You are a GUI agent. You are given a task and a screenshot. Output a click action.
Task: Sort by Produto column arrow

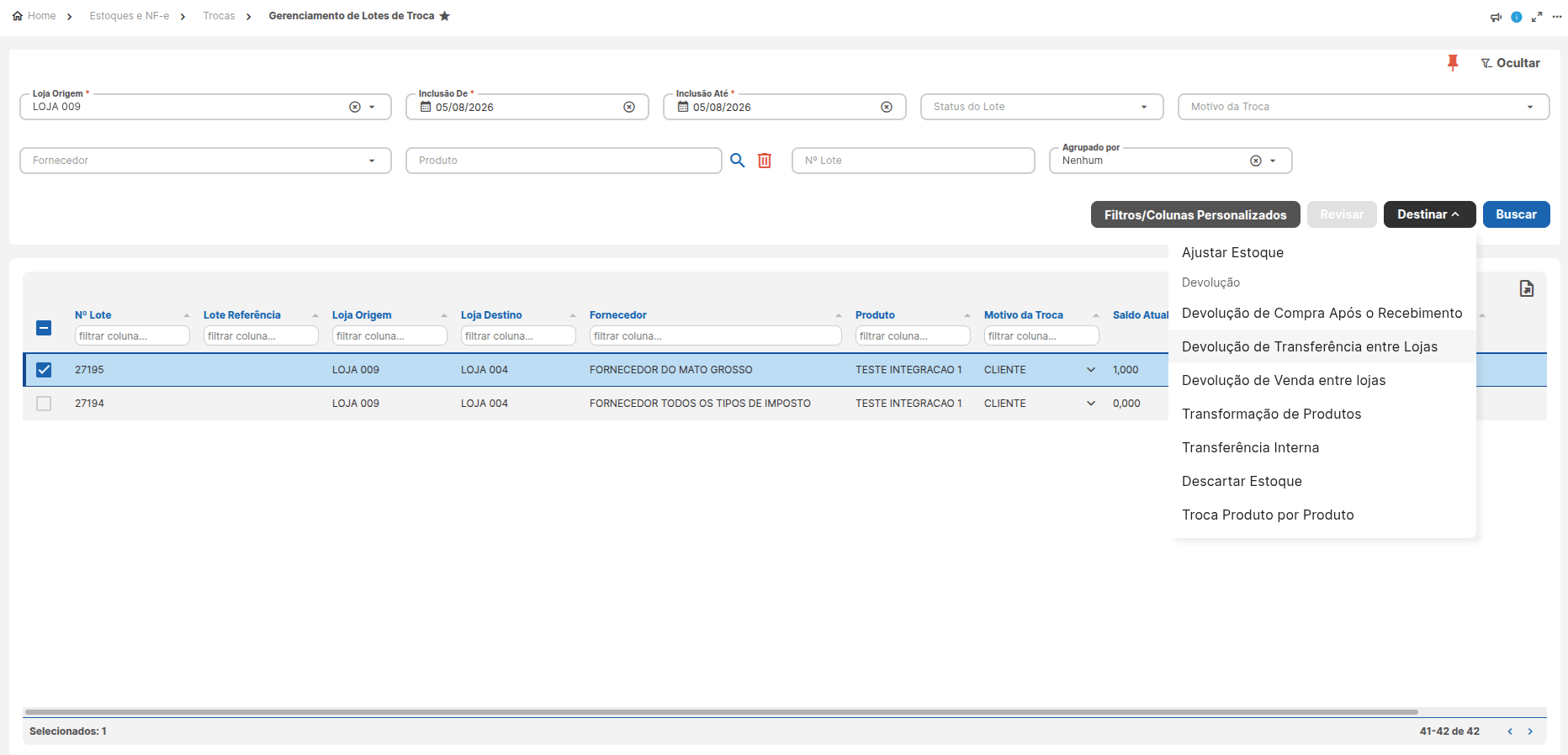[967, 315]
